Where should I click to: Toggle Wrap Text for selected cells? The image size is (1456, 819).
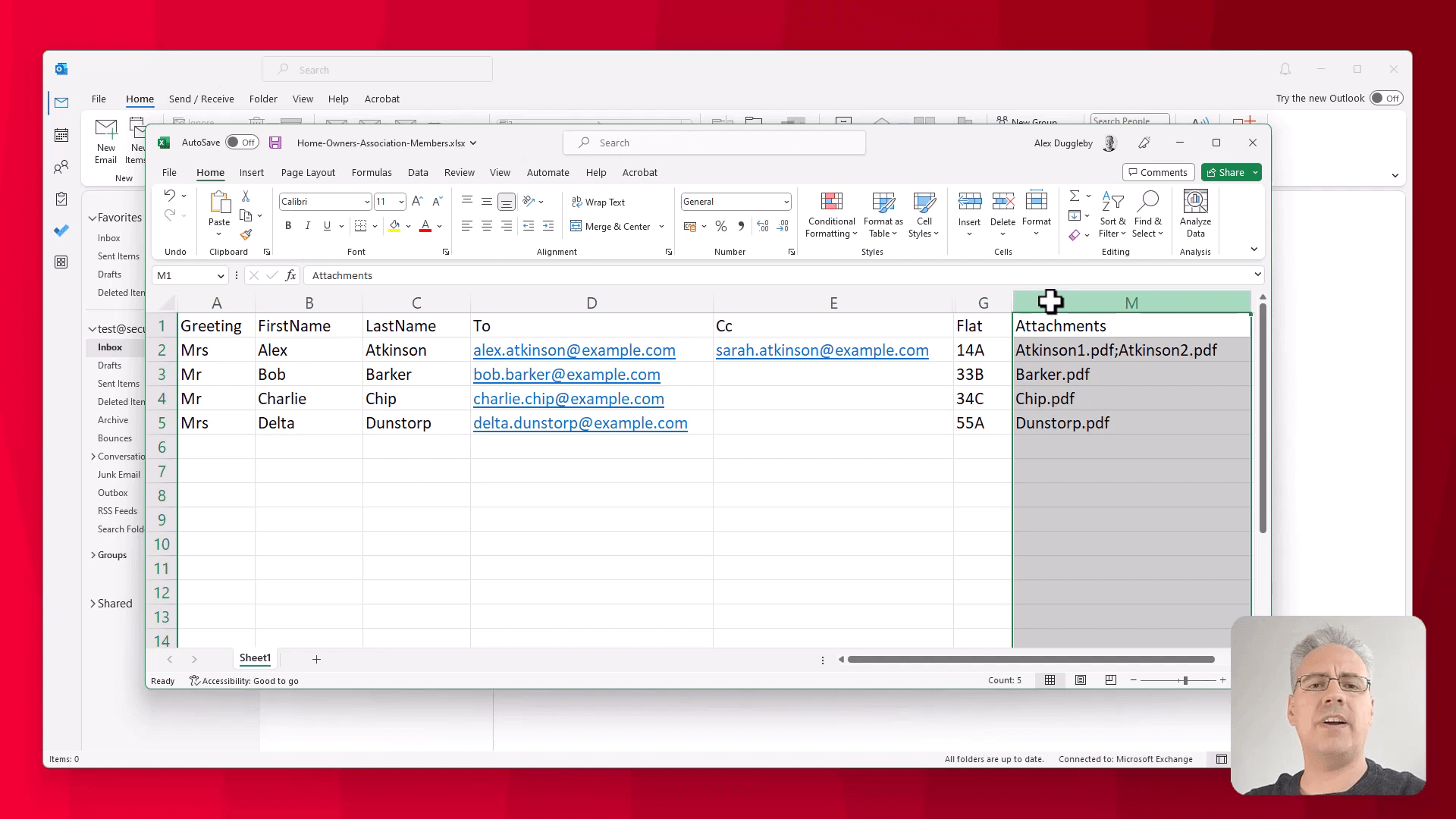click(x=598, y=202)
